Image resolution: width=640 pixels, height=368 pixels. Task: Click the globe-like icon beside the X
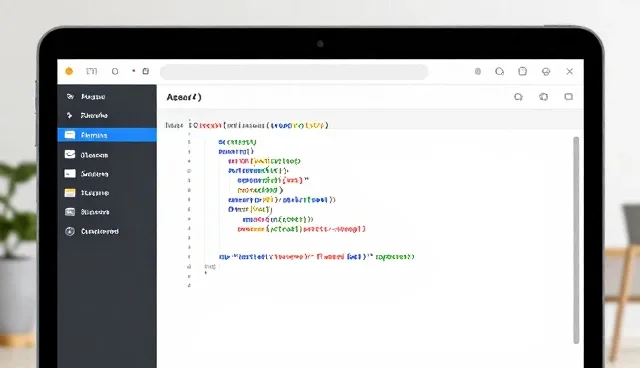[546, 72]
